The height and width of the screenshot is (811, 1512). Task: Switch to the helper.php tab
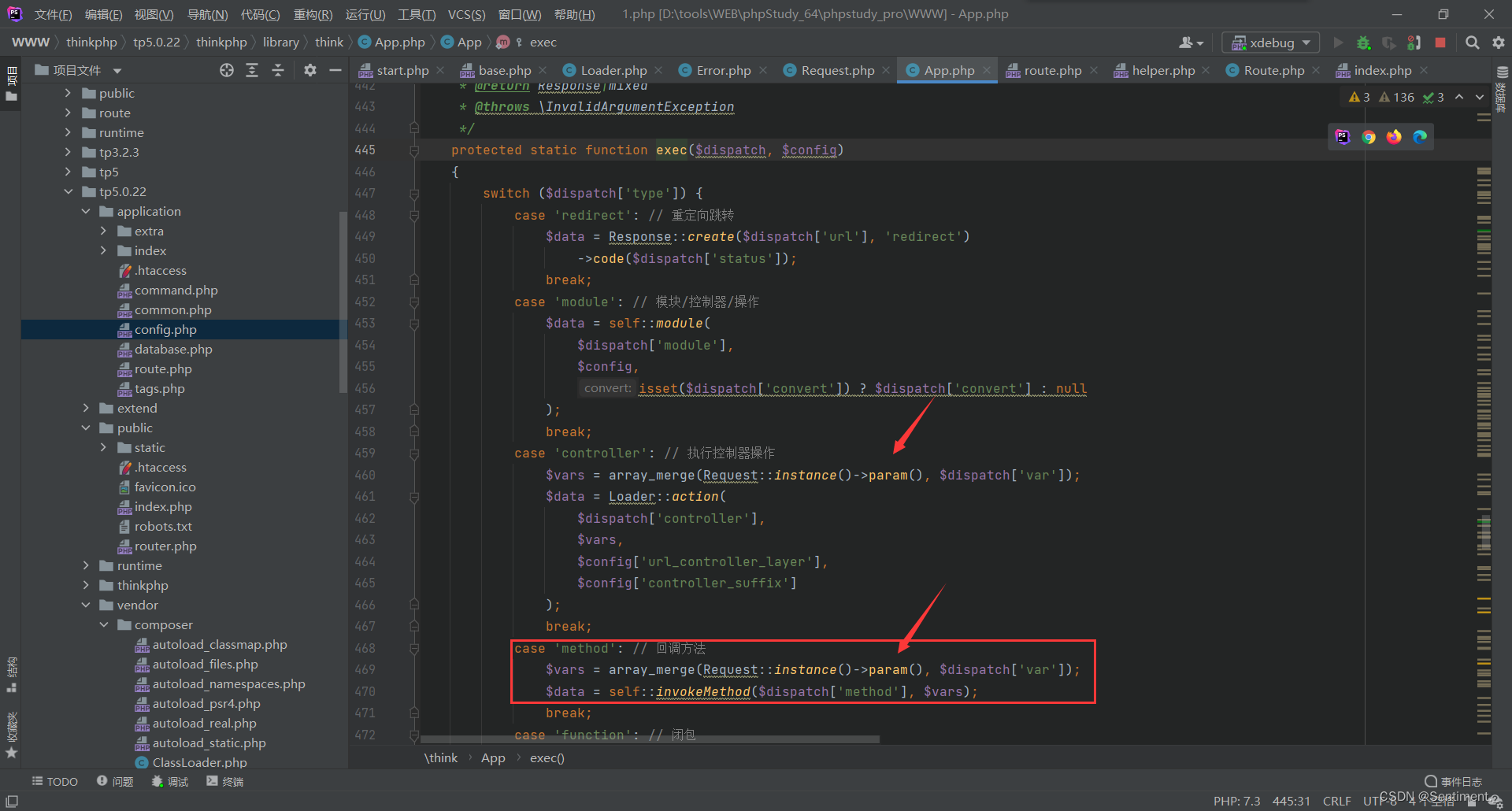tap(1163, 70)
